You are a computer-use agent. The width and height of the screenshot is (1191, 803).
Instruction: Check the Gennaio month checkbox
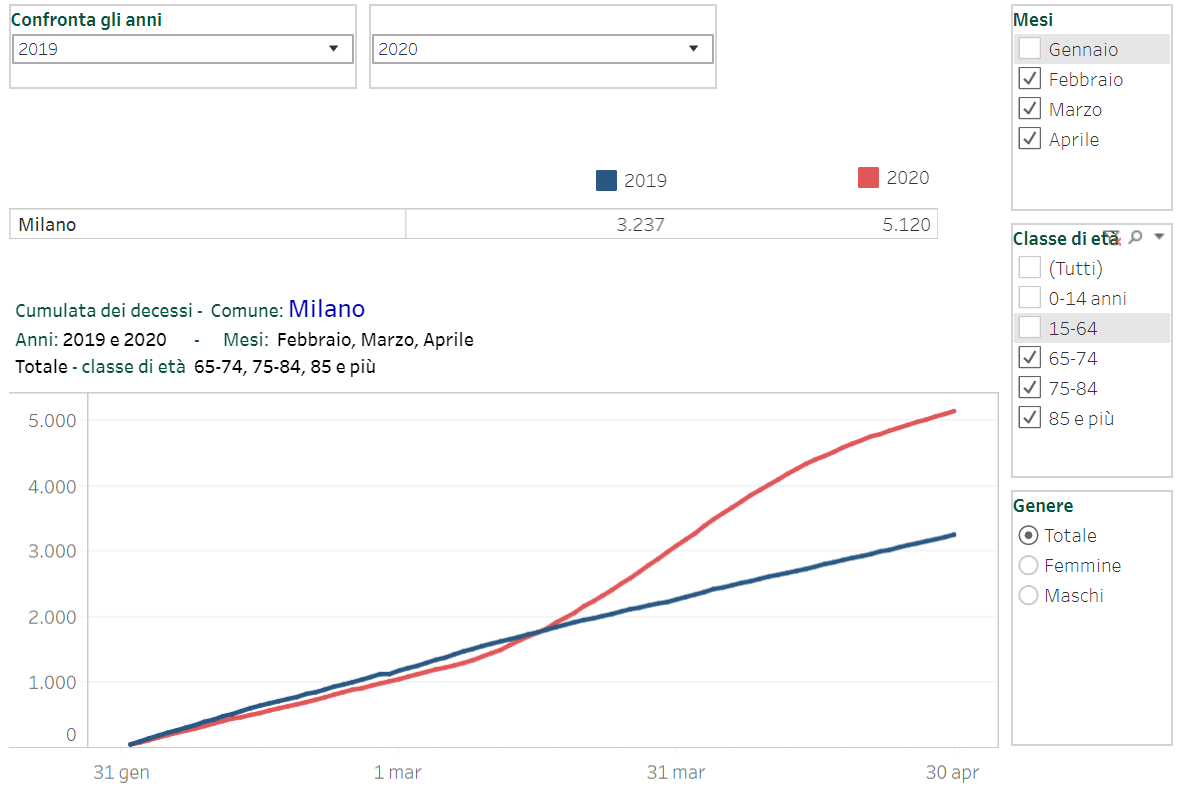click(x=1029, y=49)
